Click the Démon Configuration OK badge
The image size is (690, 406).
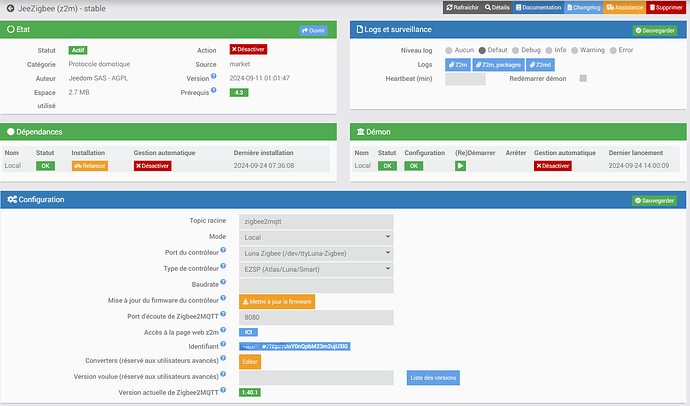414,166
